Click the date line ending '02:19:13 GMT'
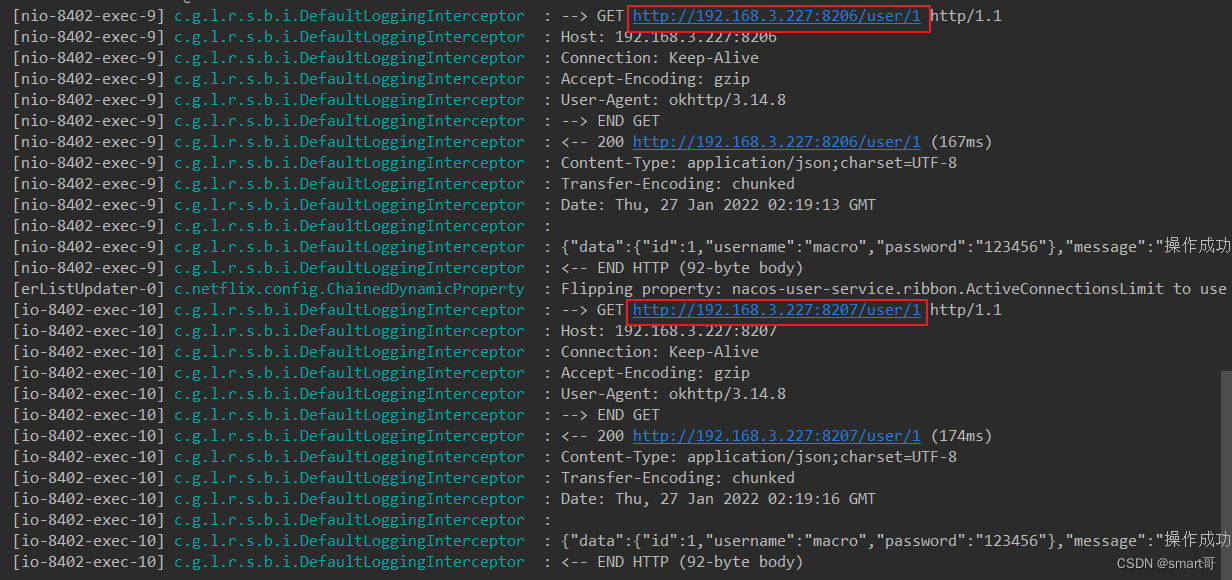Image resolution: width=1232 pixels, height=580 pixels. click(x=718, y=205)
